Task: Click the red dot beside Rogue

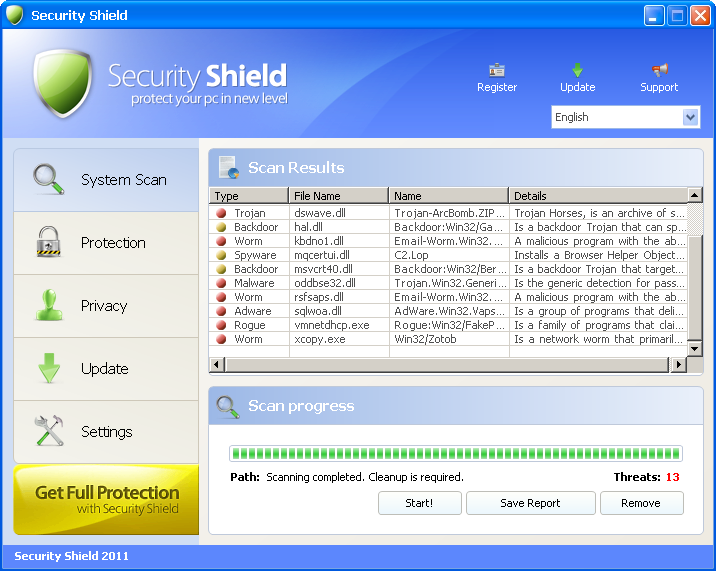Action: tap(221, 325)
